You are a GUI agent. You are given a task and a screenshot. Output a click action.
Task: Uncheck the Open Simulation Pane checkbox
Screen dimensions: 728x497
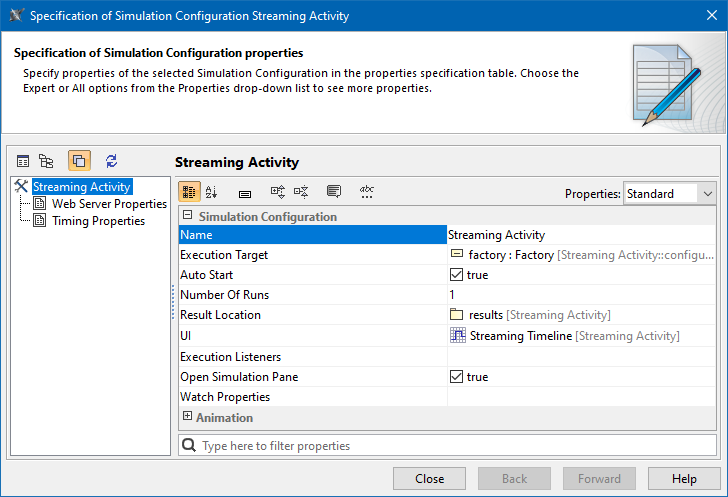(457, 377)
